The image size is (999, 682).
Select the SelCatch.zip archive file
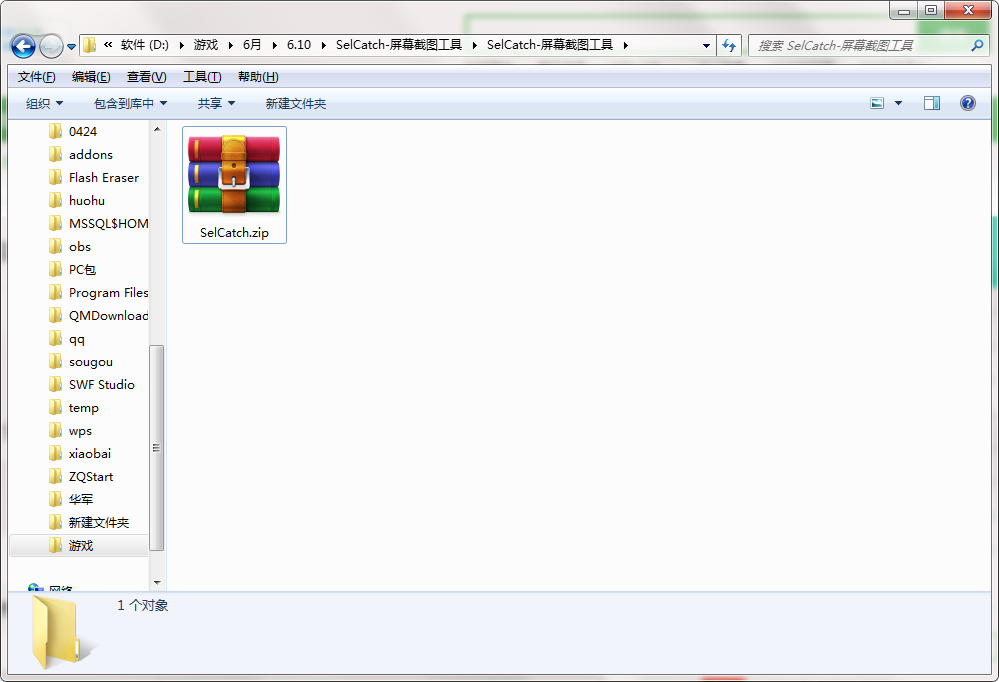click(234, 185)
